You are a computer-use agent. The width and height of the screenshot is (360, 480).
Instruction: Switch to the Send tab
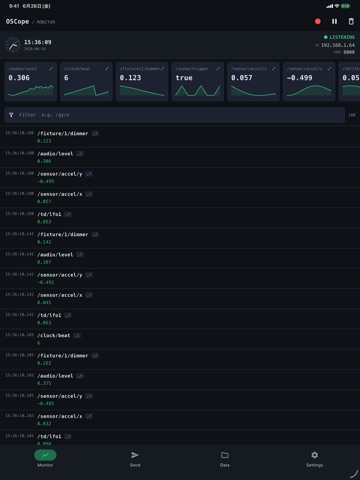(135, 458)
